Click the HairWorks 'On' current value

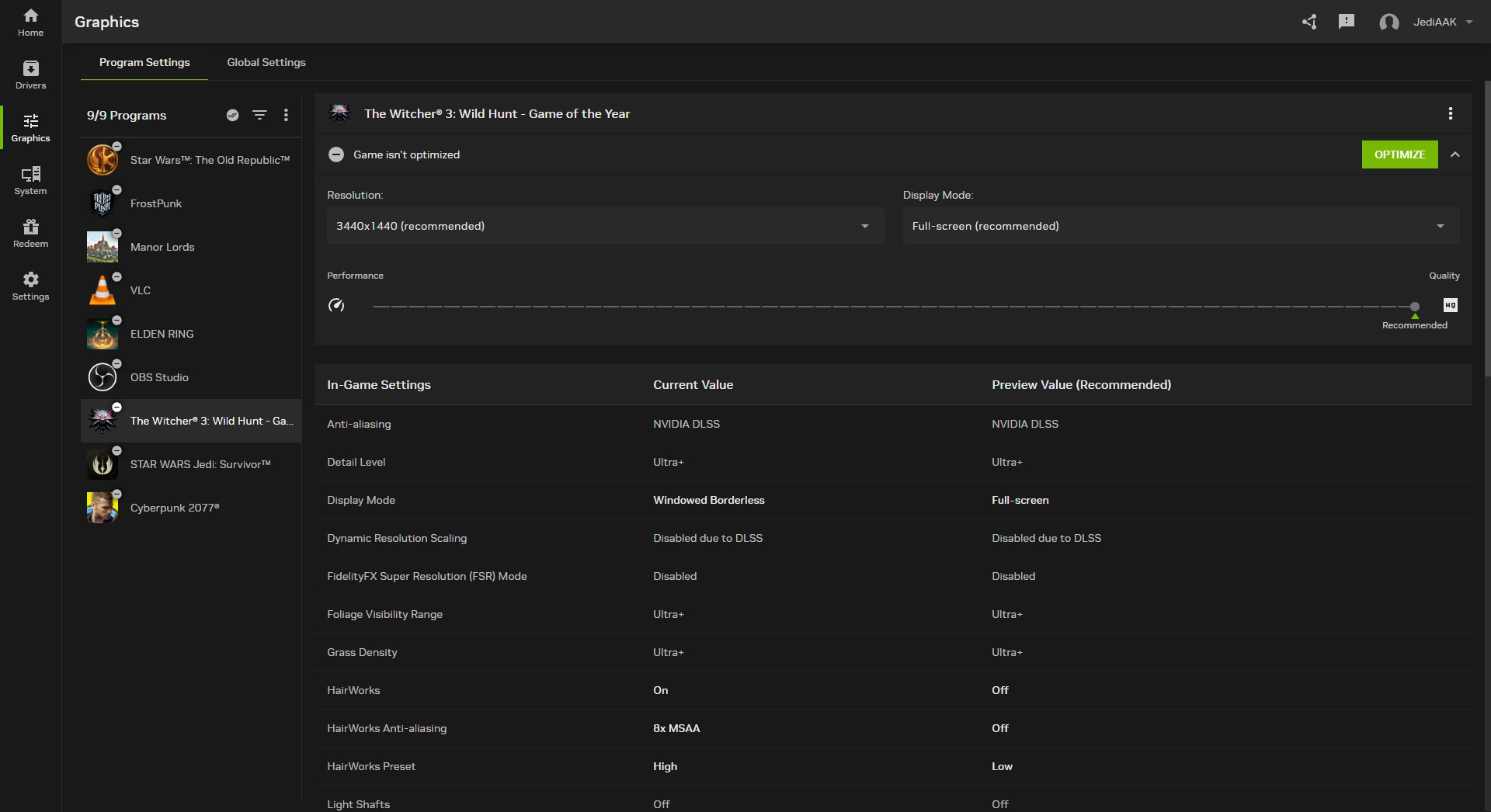tap(661, 690)
